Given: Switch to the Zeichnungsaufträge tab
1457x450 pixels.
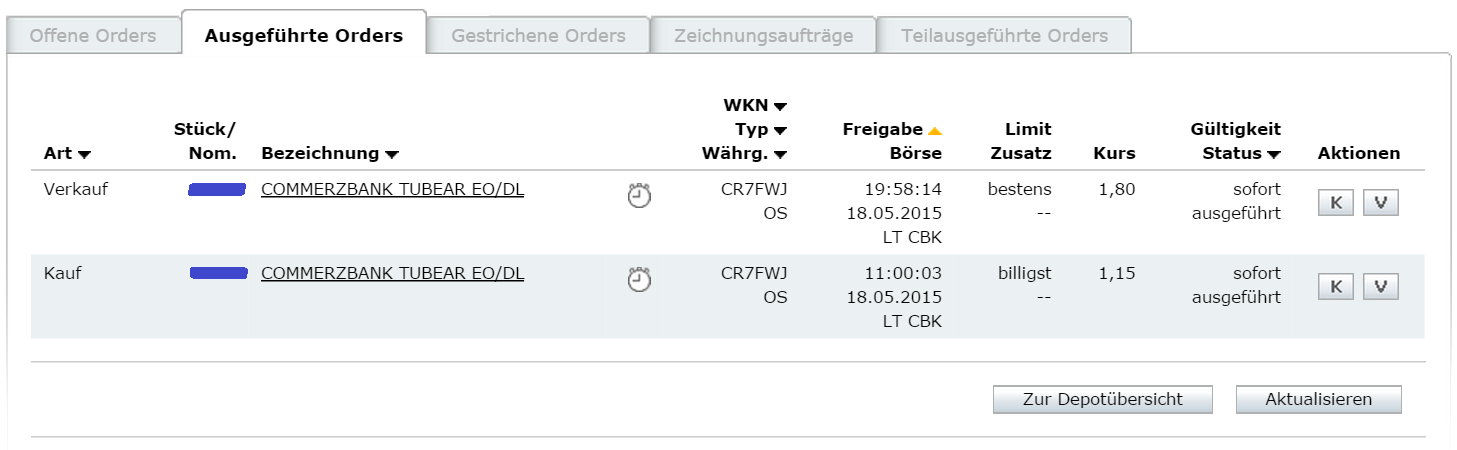Looking at the screenshot, I should tap(764, 36).
